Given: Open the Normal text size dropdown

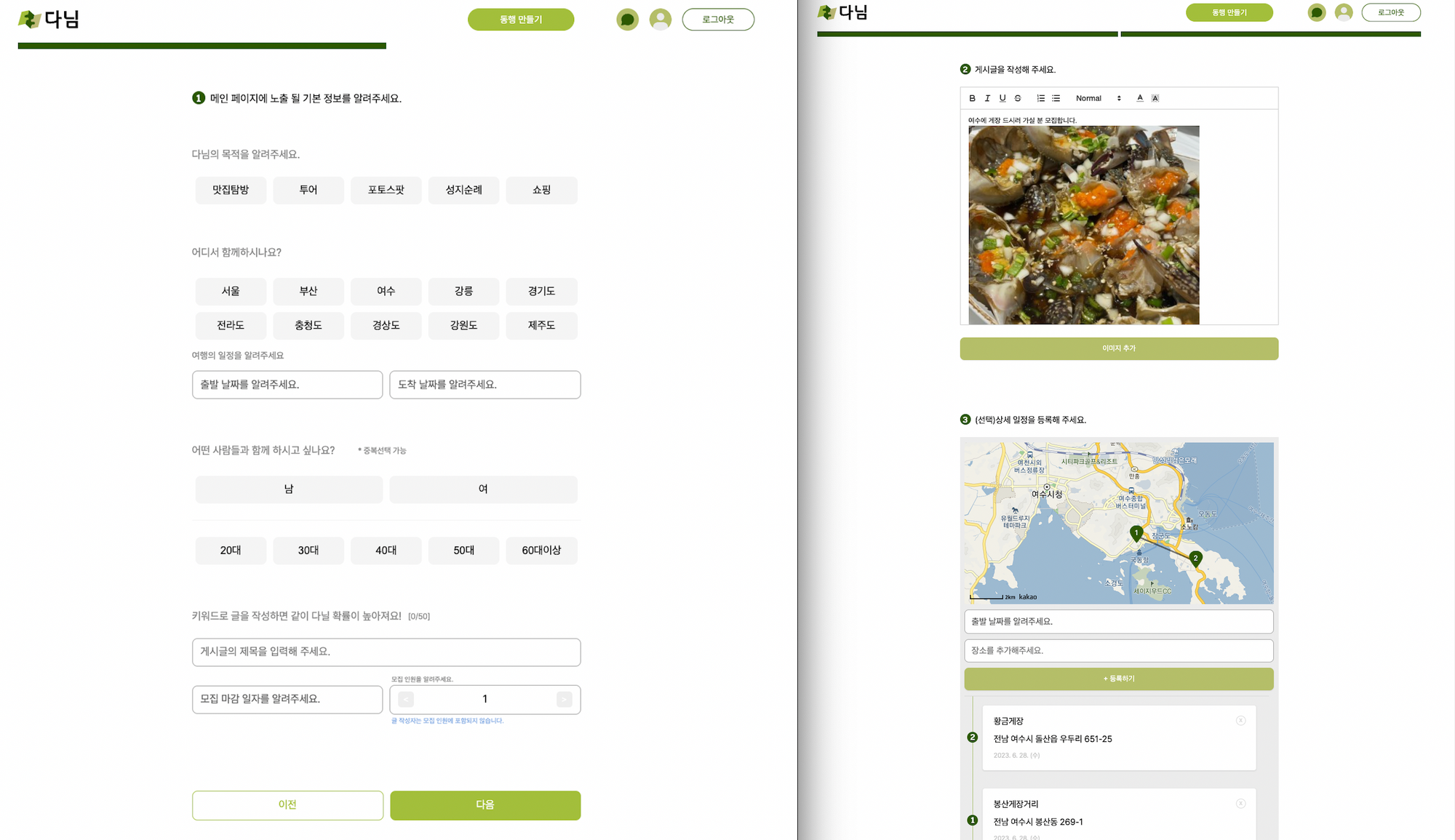Looking at the screenshot, I should [x=1098, y=98].
